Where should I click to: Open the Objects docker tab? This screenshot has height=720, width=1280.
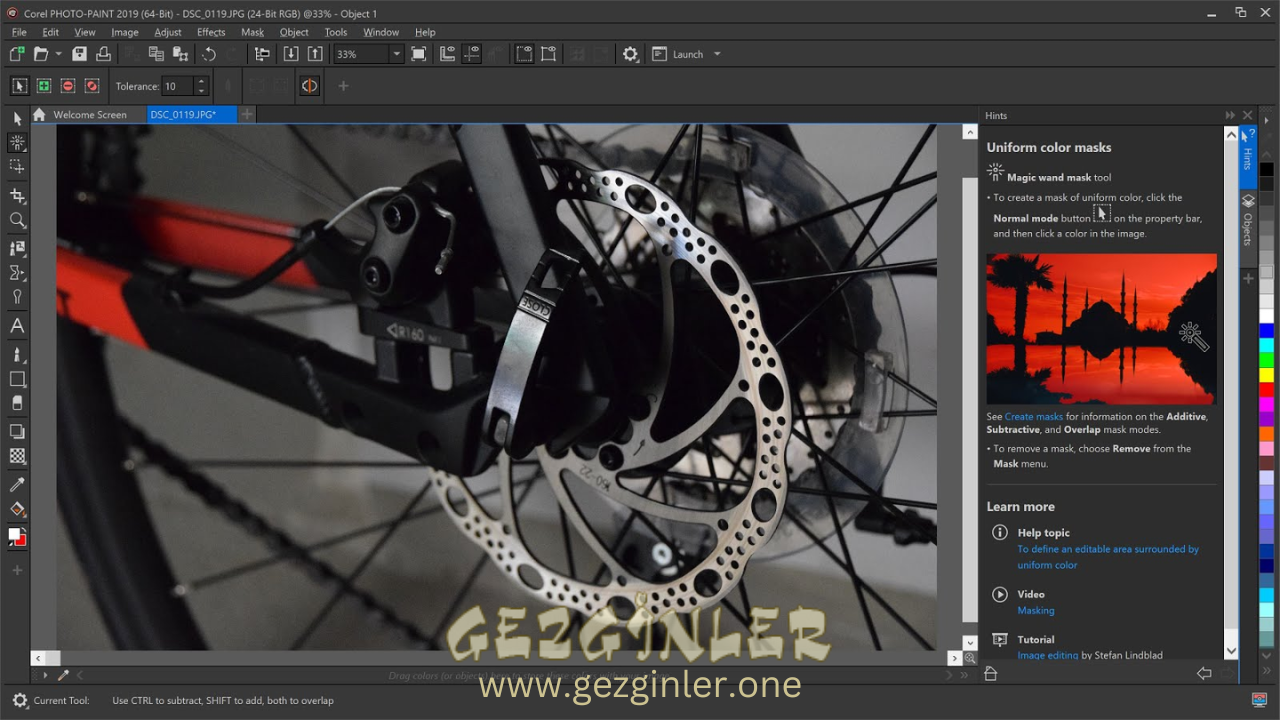[x=1248, y=222]
